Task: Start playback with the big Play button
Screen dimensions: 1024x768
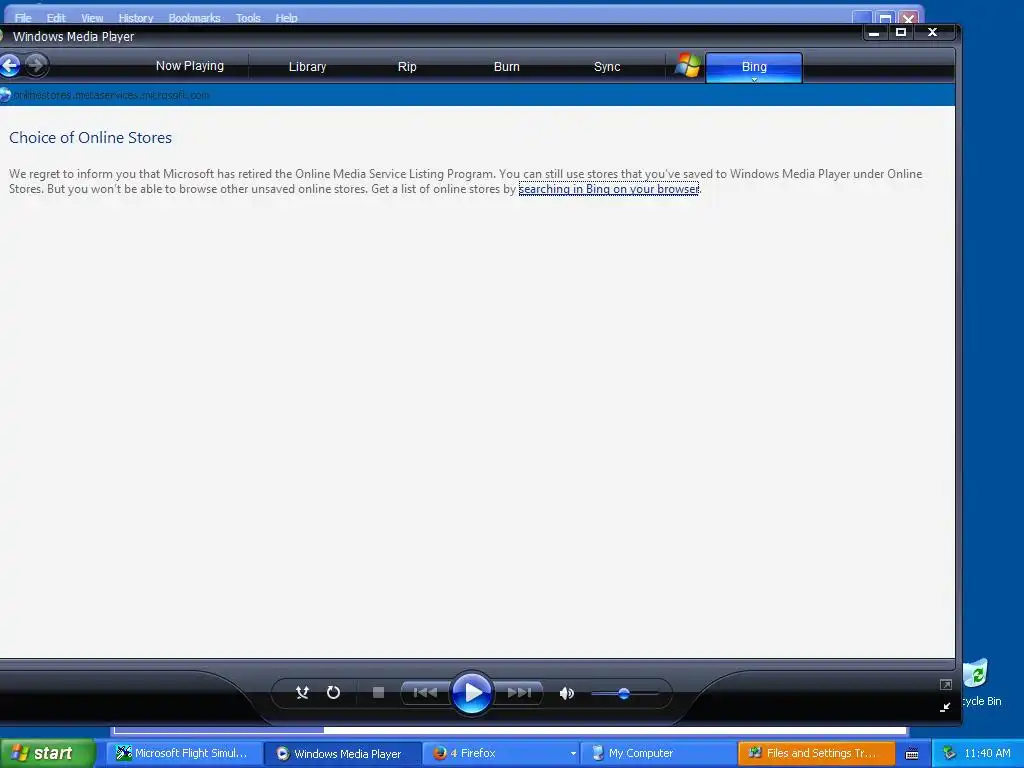Action: (472, 692)
